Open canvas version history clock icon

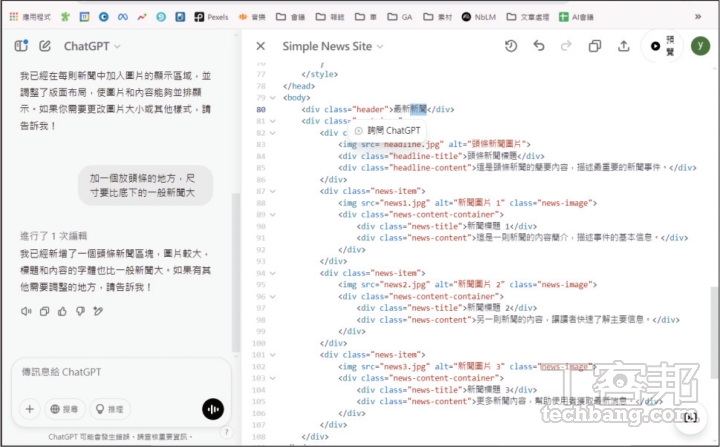(x=511, y=46)
